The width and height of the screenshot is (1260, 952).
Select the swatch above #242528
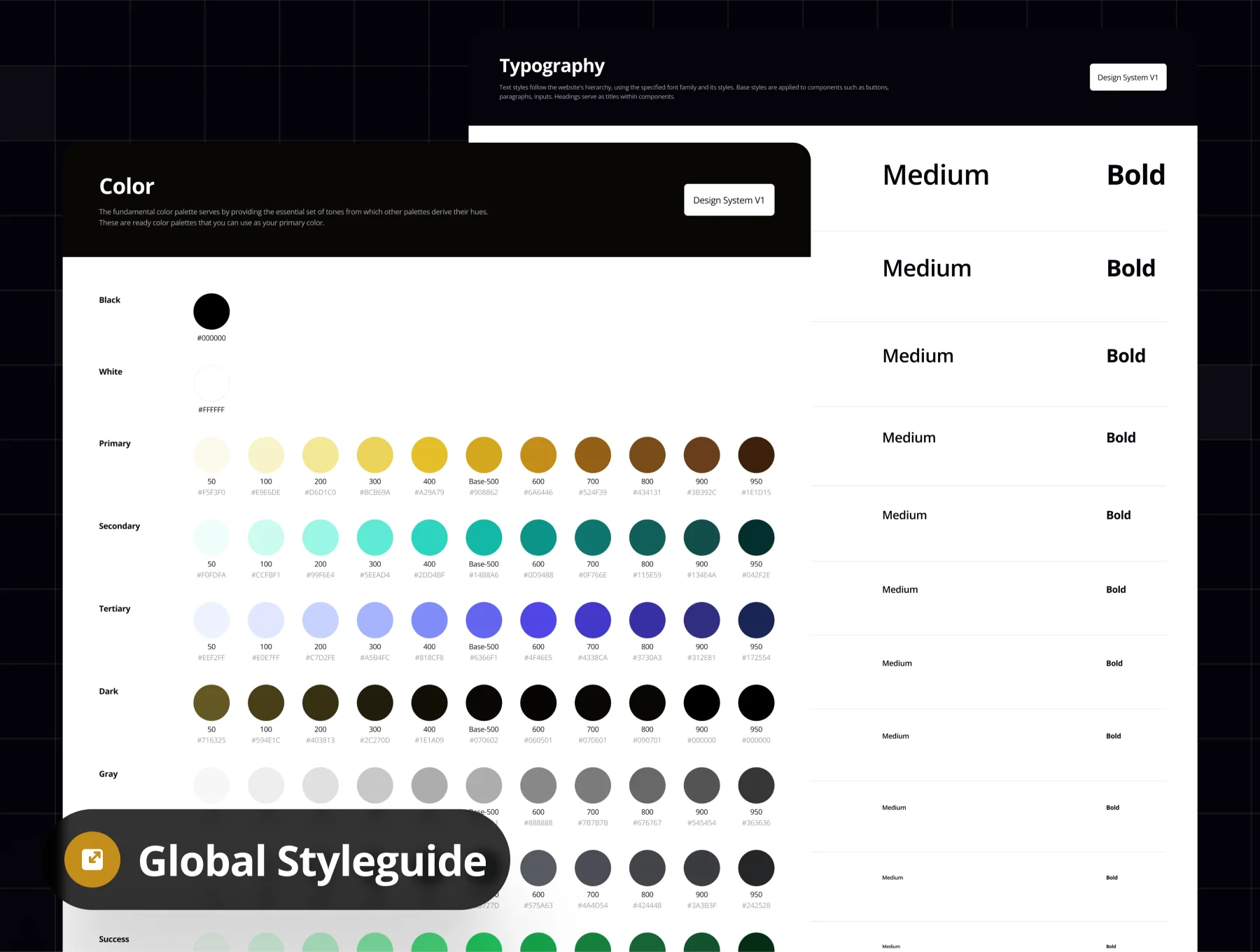tap(756, 868)
